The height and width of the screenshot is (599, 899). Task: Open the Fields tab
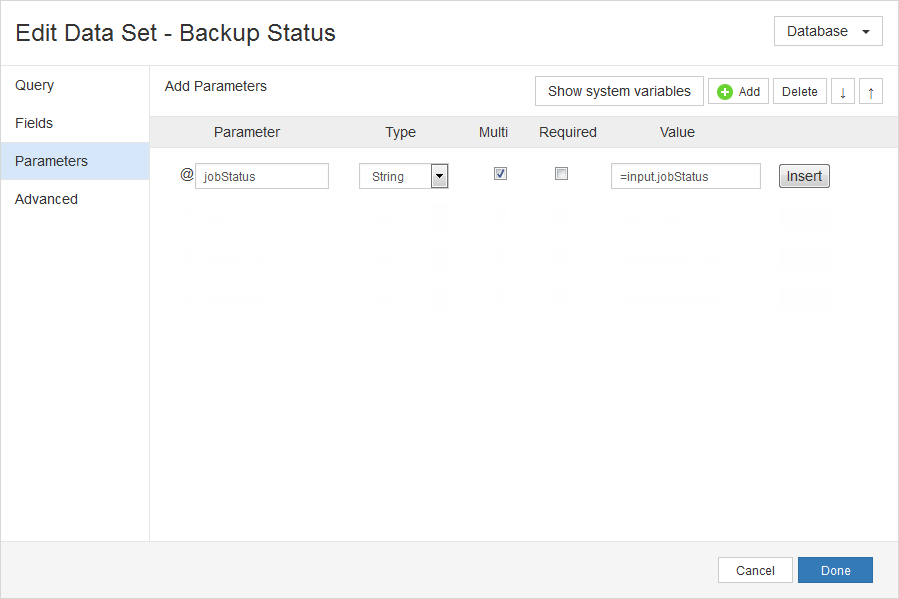coord(35,123)
